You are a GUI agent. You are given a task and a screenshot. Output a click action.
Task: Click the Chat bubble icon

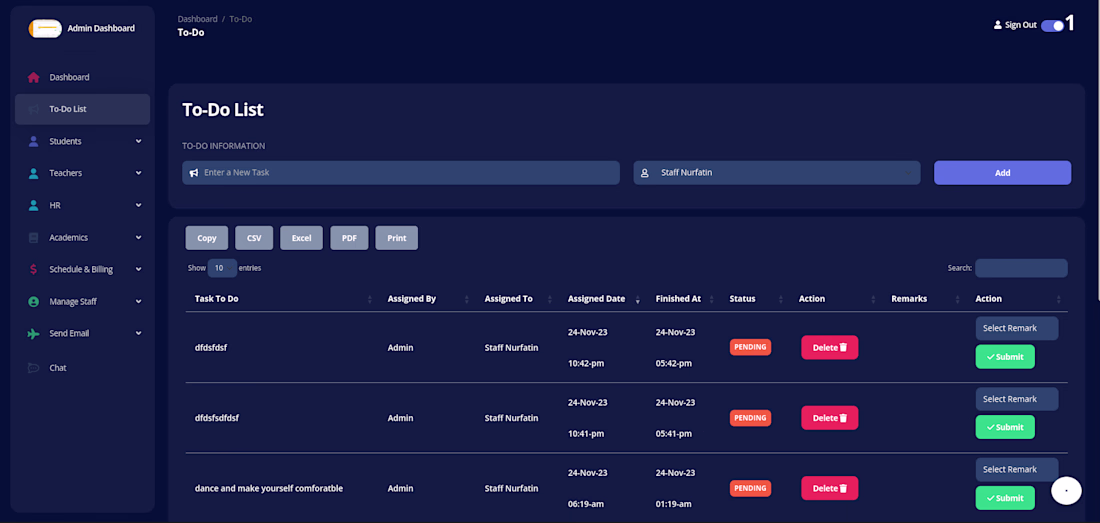33,367
